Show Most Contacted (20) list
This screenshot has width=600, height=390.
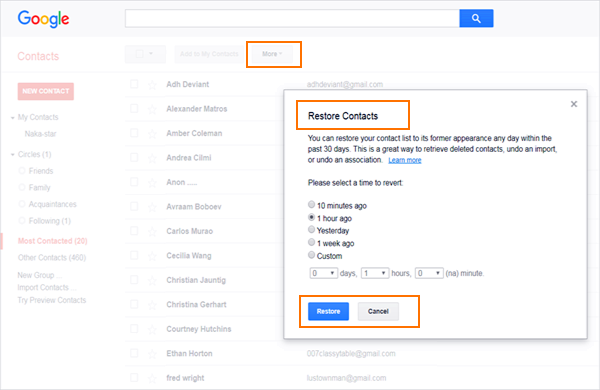[52, 241]
